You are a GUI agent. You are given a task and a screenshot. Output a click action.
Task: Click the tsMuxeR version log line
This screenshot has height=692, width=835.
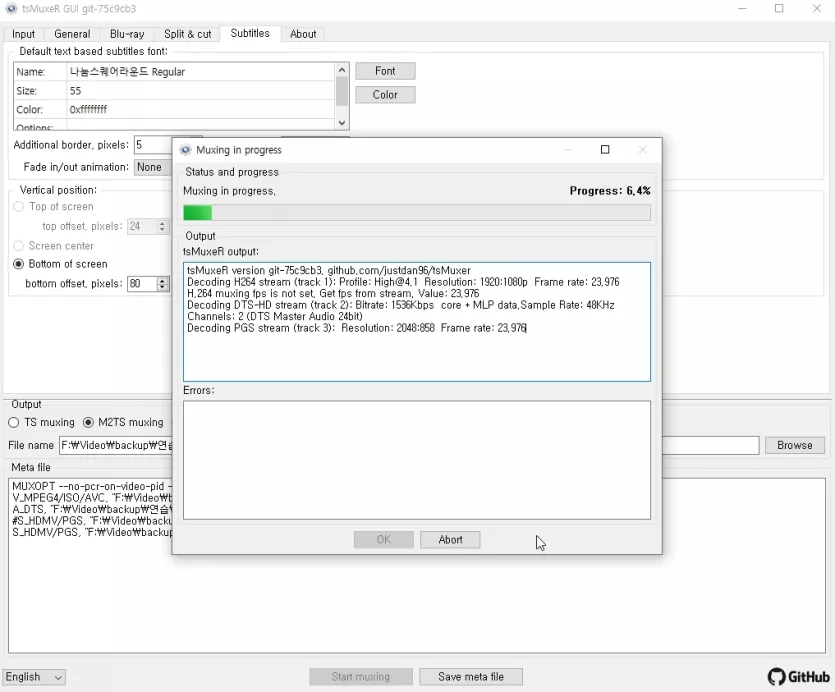pyautogui.click(x=329, y=271)
